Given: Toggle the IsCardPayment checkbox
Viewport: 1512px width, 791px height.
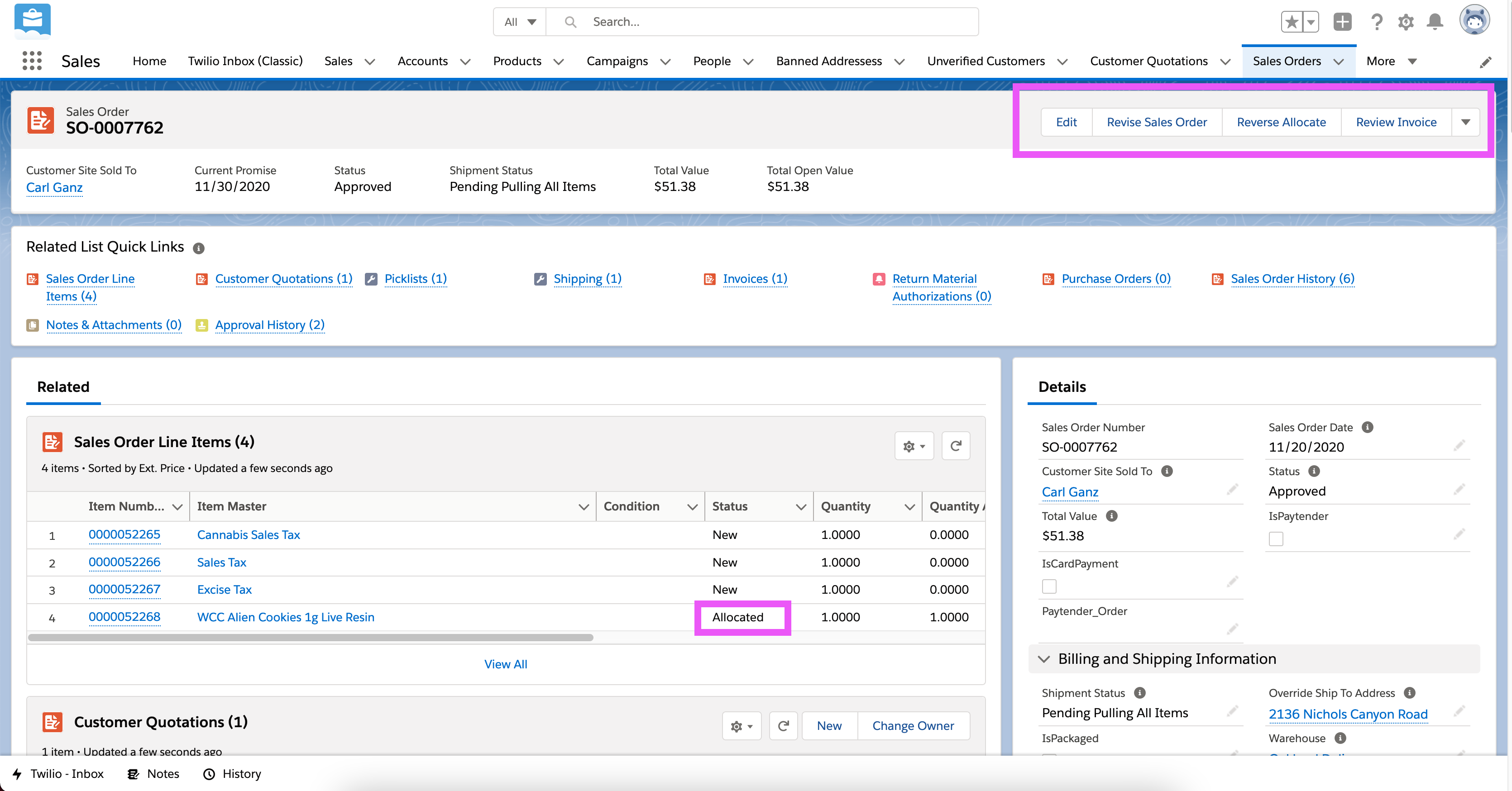Looking at the screenshot, I should pyautogui.click(x=1049, y=586).
